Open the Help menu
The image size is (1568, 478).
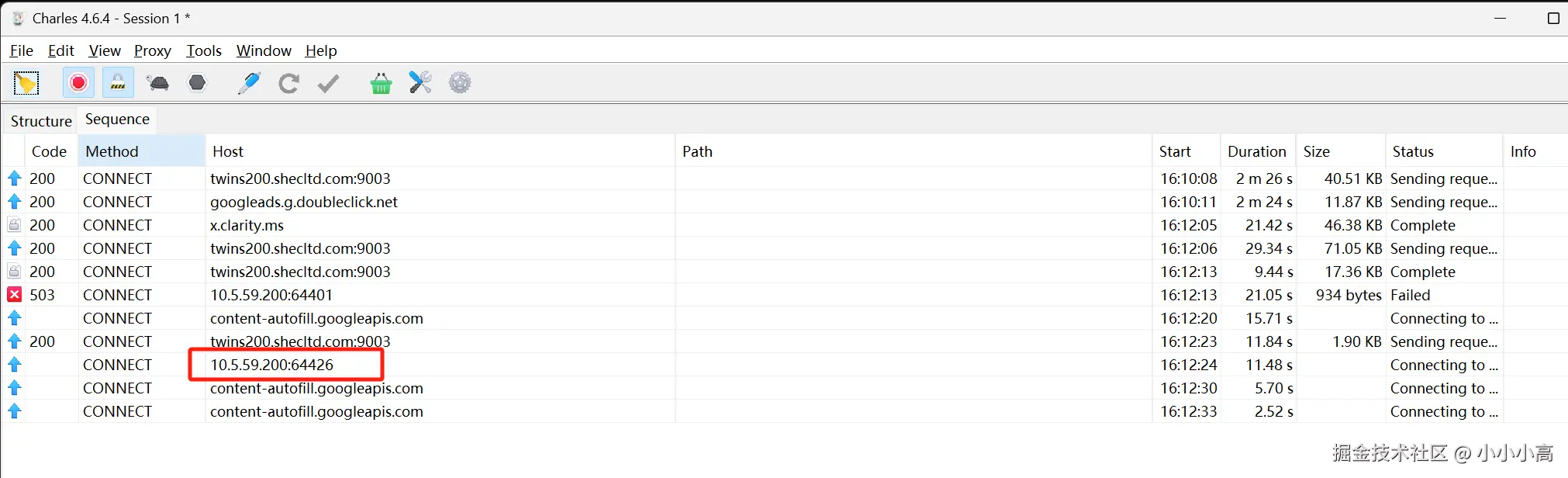[x=321, y=51]
